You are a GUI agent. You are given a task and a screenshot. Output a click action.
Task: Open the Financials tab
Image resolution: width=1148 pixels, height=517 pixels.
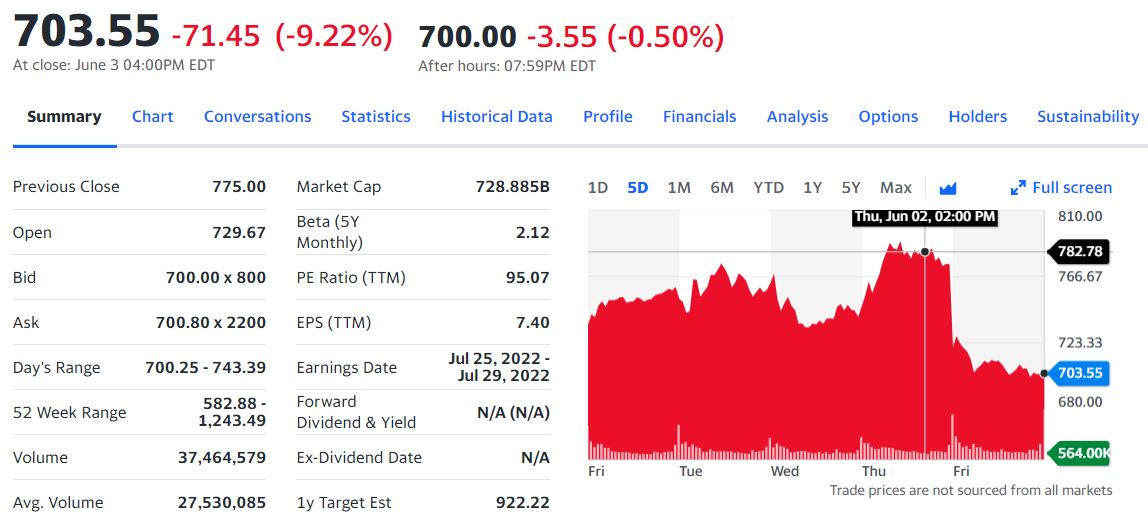pyautogui.click(x=699, y=117)
